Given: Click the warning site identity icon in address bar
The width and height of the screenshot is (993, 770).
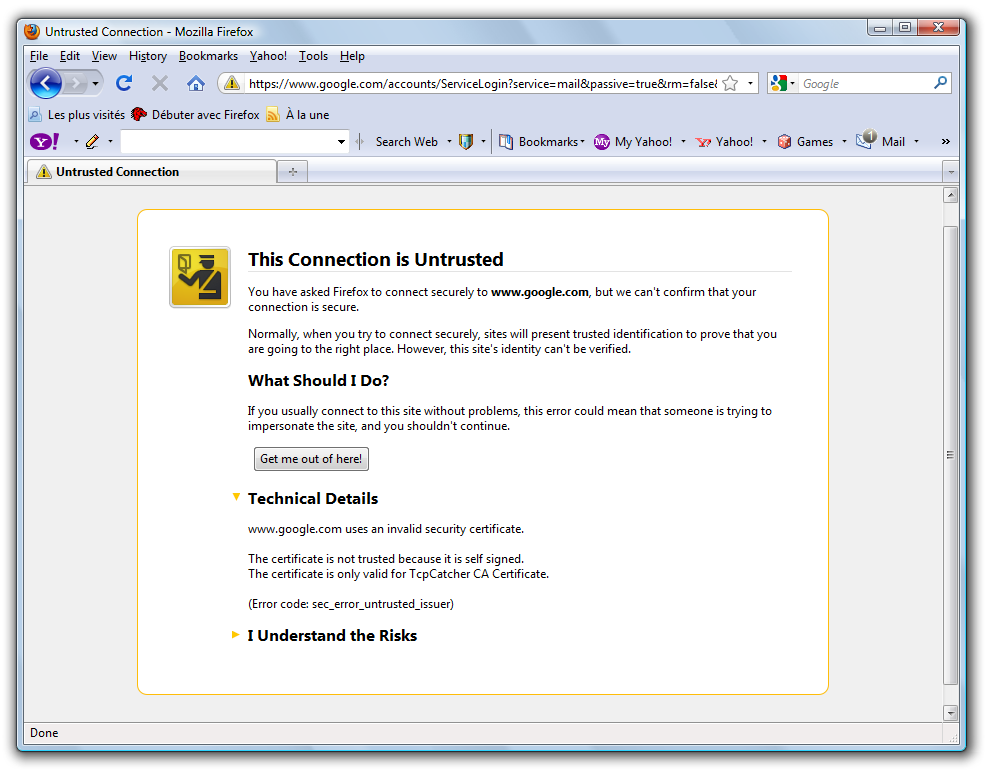Looking at the screenshot, I should [x=232, y=83].
